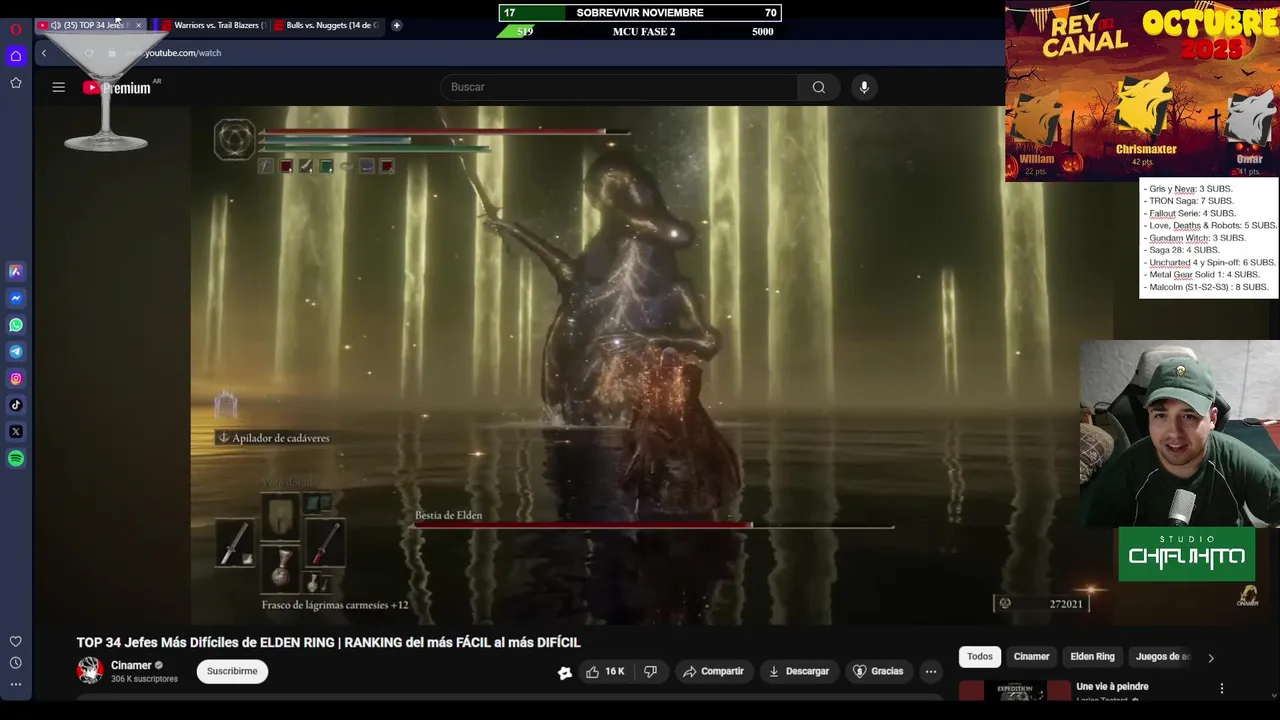This screenshot has width=1280, height=720.
Task: Open WhatsApp in the Opera sidebar
Action: (x=16, y=325)
